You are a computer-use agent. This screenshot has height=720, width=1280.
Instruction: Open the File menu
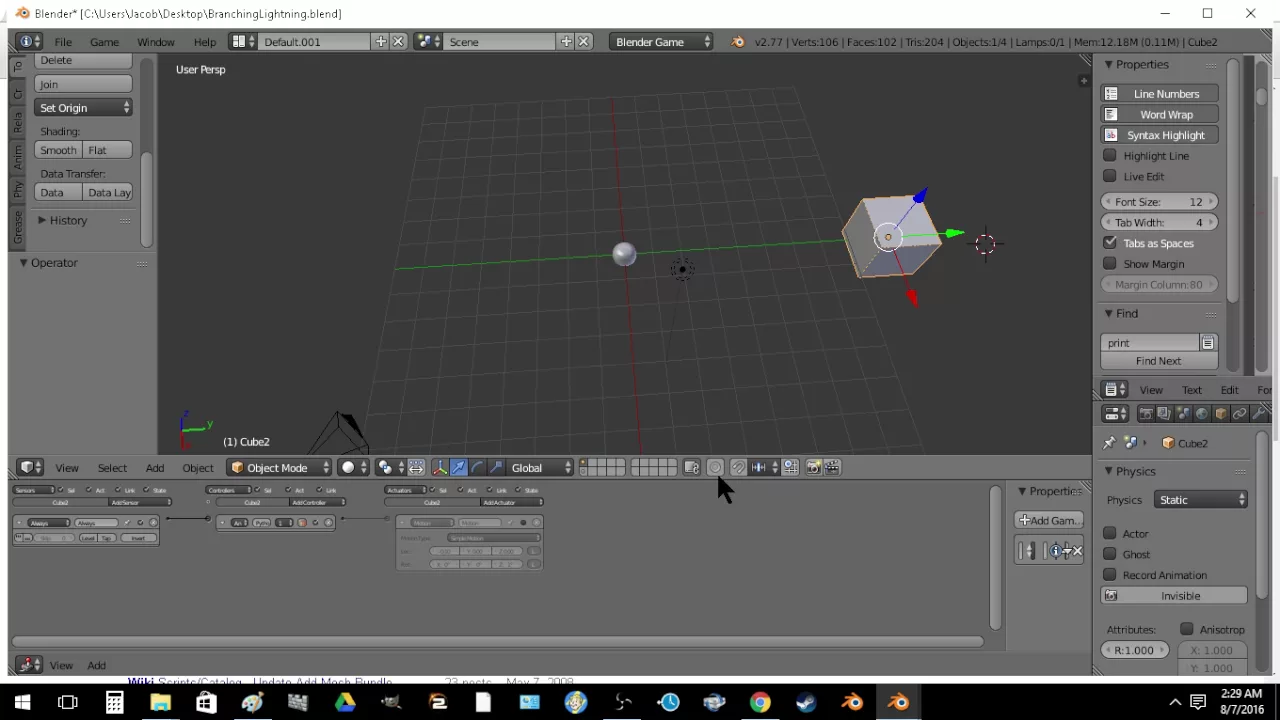(63, 42)
